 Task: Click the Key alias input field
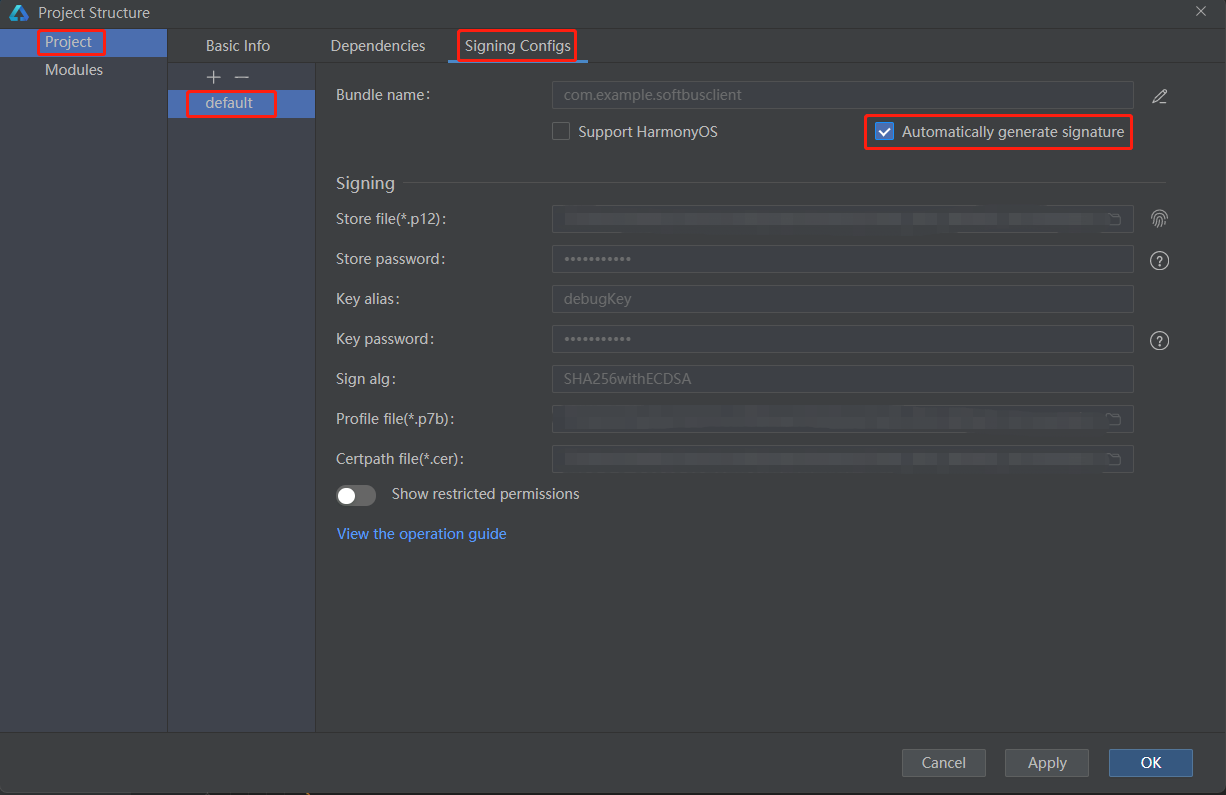coord(842,299)
